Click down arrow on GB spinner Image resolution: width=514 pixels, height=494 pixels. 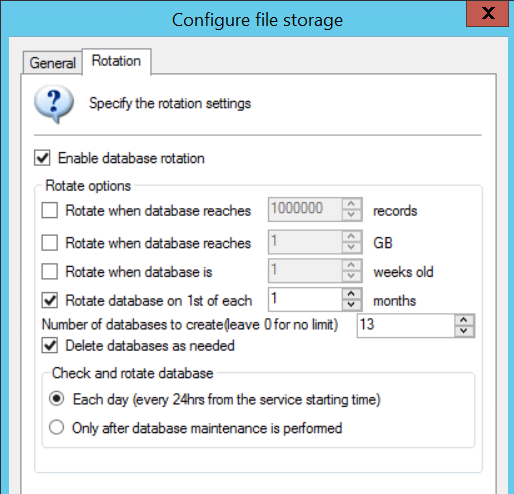[351, 247]
